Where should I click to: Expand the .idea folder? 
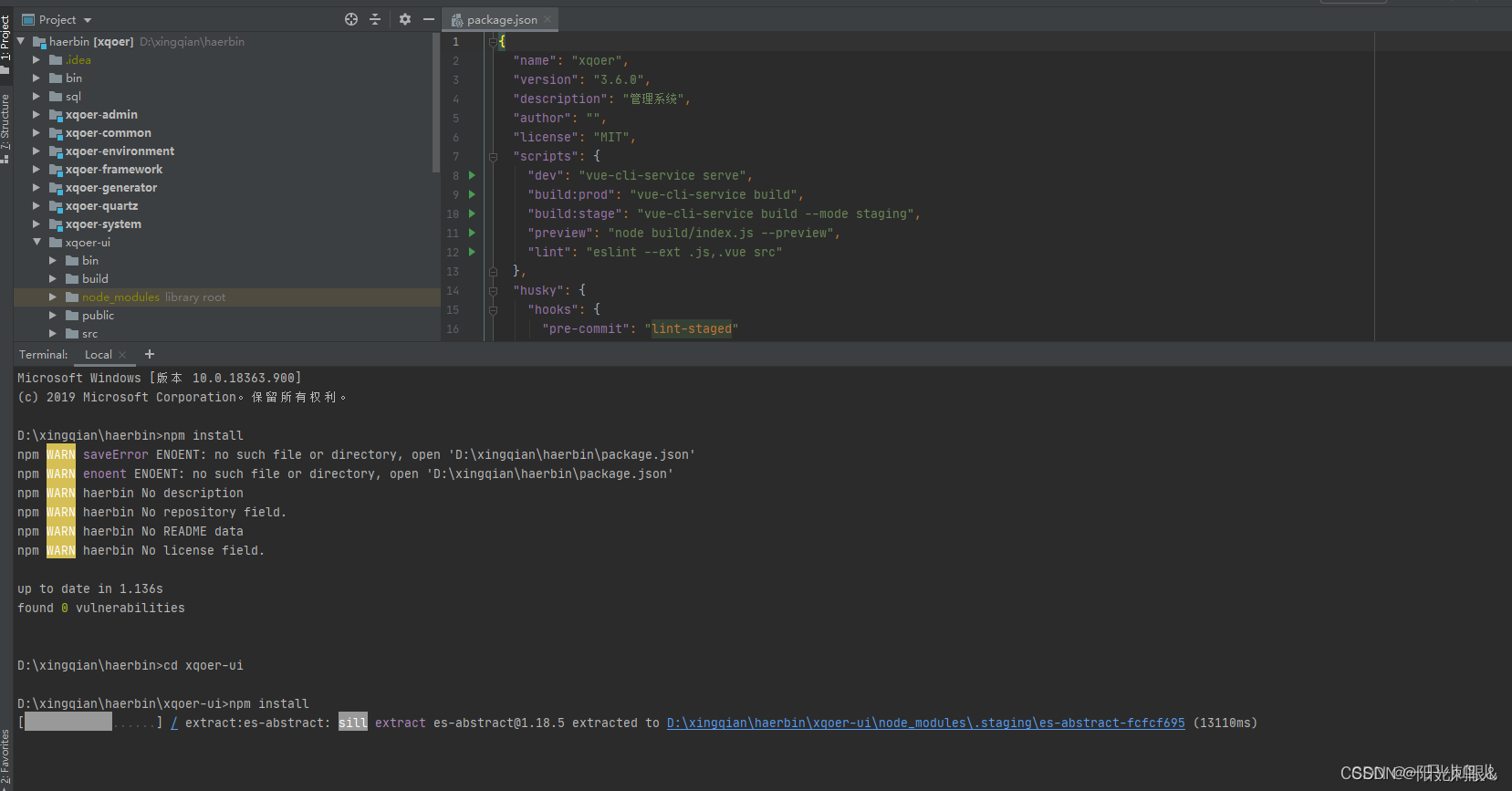click(x=36, y=59)
